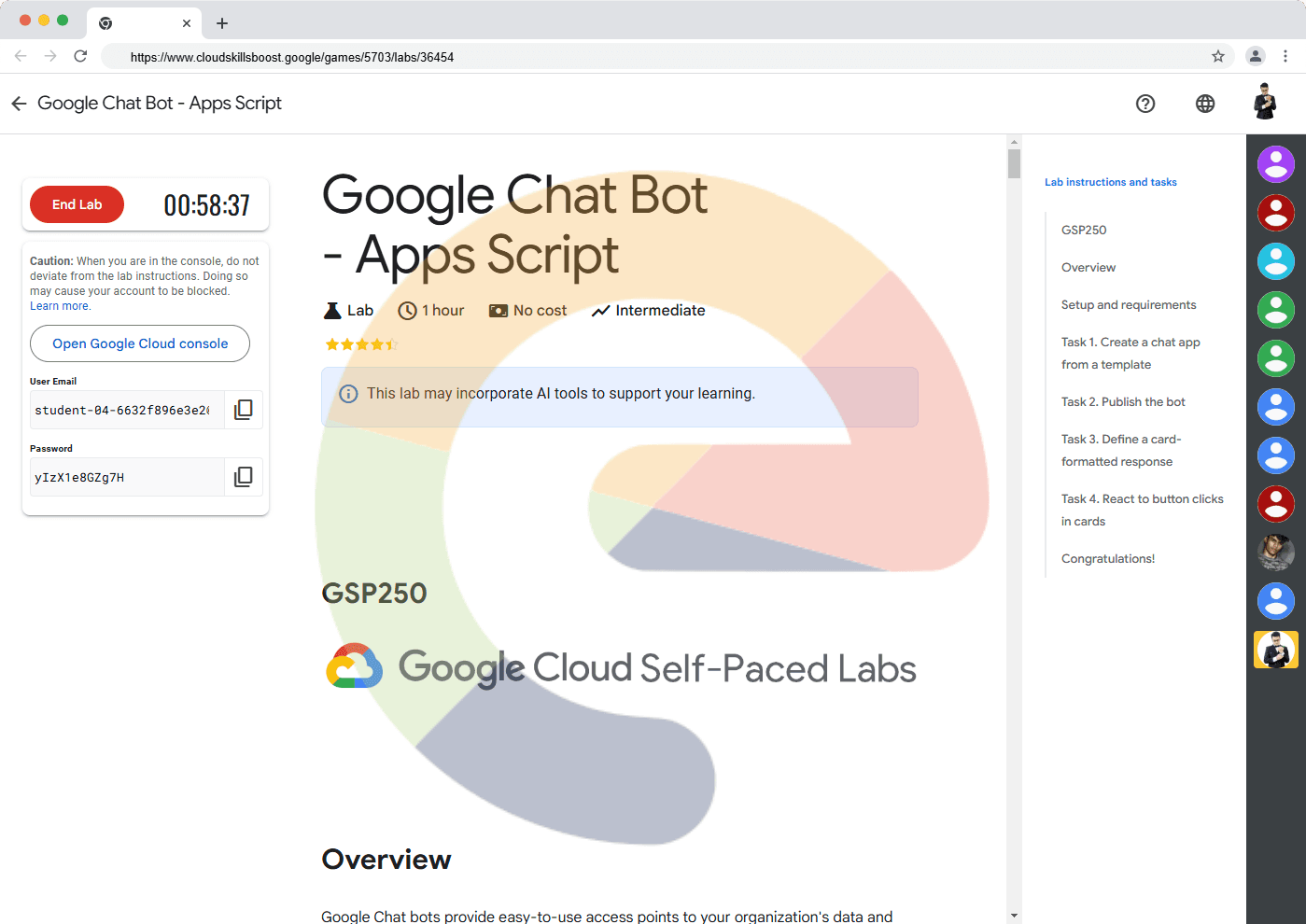The width and height of the screenshot is (1306, 924).
Task: Go to the Setup and requirements section
Action: (x=1128, y=305)
